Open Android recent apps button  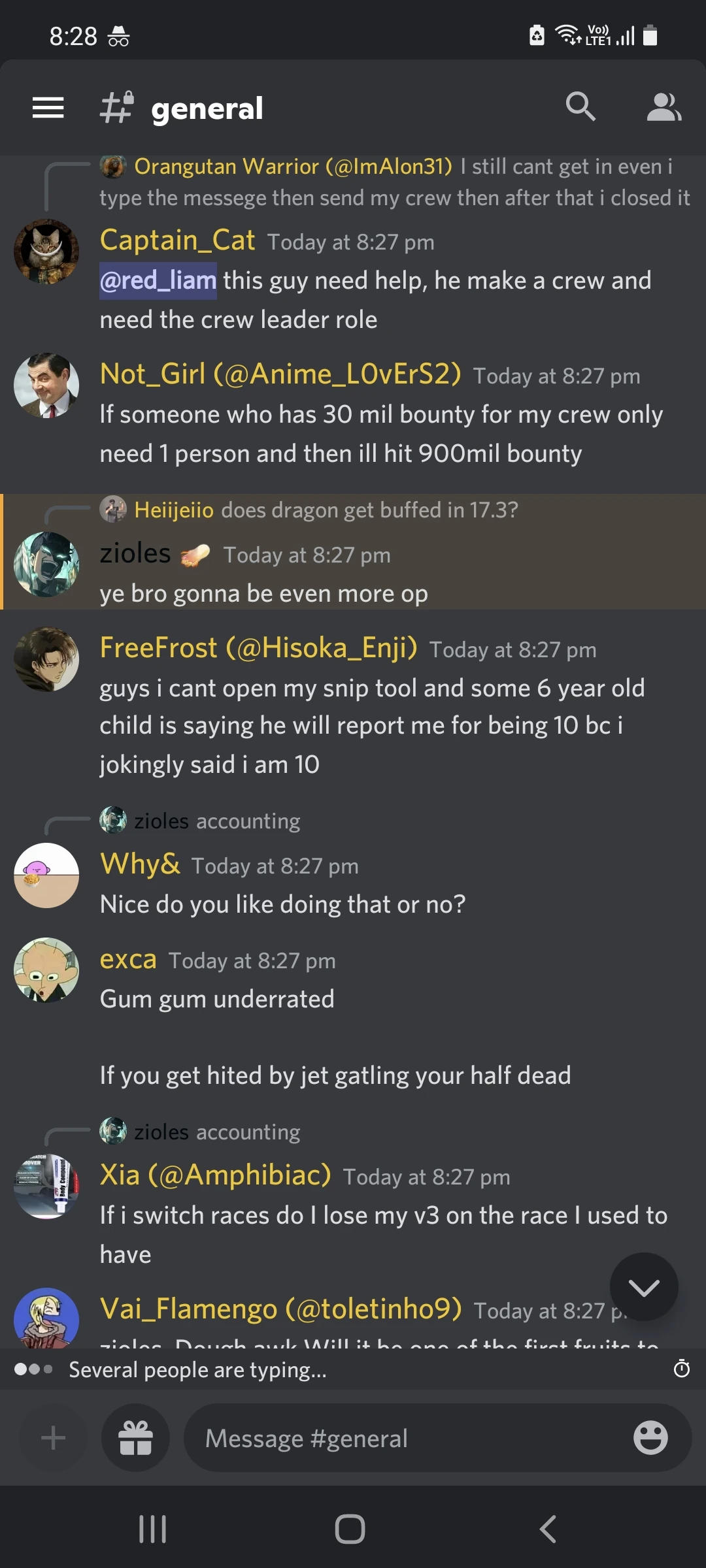click(153, 1529)
